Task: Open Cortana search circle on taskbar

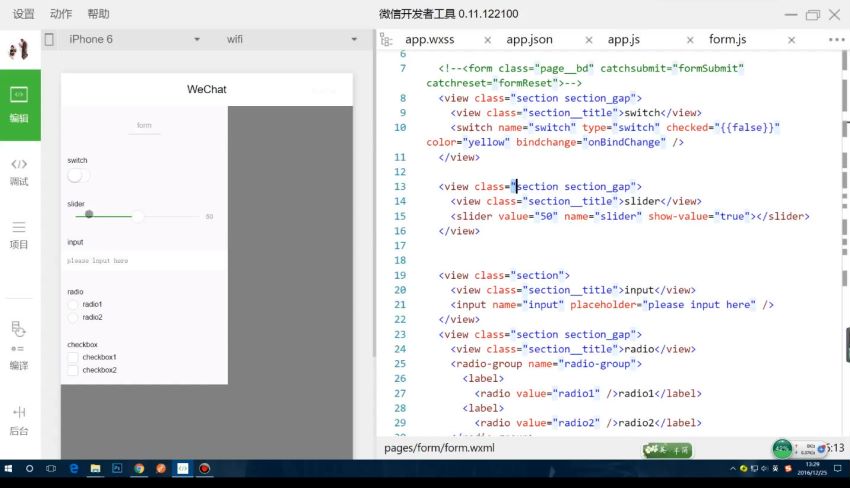Action: [x=29, y=468]
